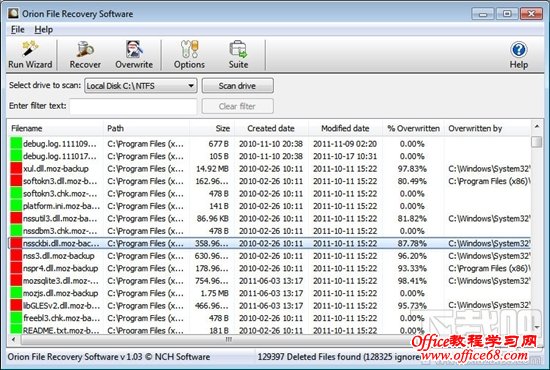Click red status square for libGLESv2.dll.moz-b
550x370 pixels.
(16, 305)
